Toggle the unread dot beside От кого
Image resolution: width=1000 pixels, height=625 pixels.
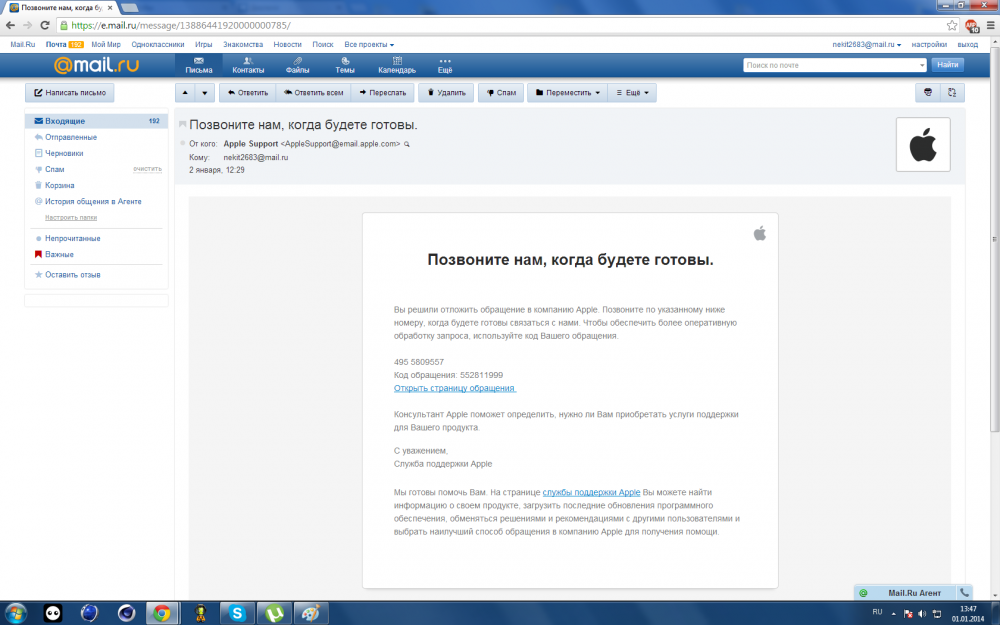point(182,143)
